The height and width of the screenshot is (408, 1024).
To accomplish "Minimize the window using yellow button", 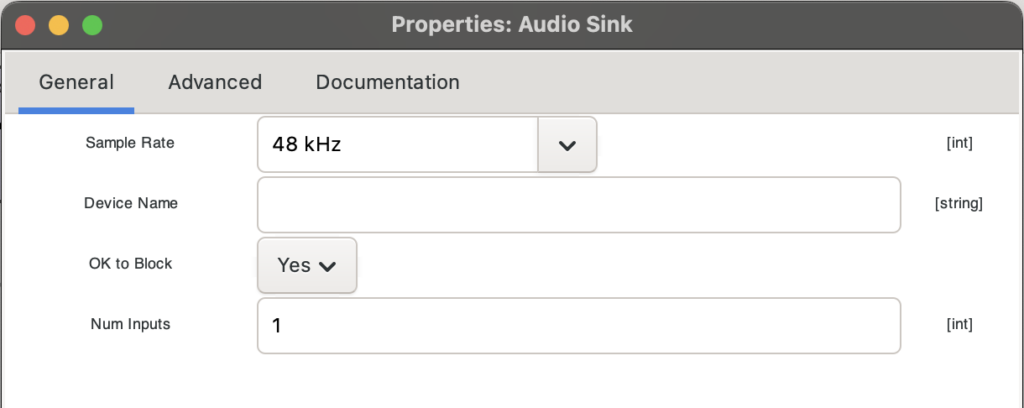I will pos(59,25).
